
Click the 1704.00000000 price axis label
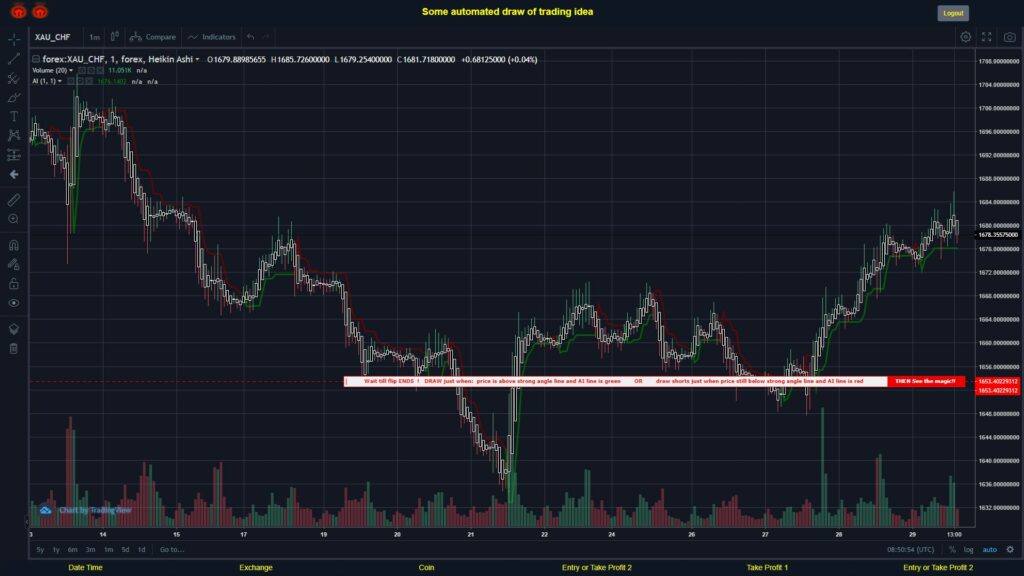pos(999,85)
